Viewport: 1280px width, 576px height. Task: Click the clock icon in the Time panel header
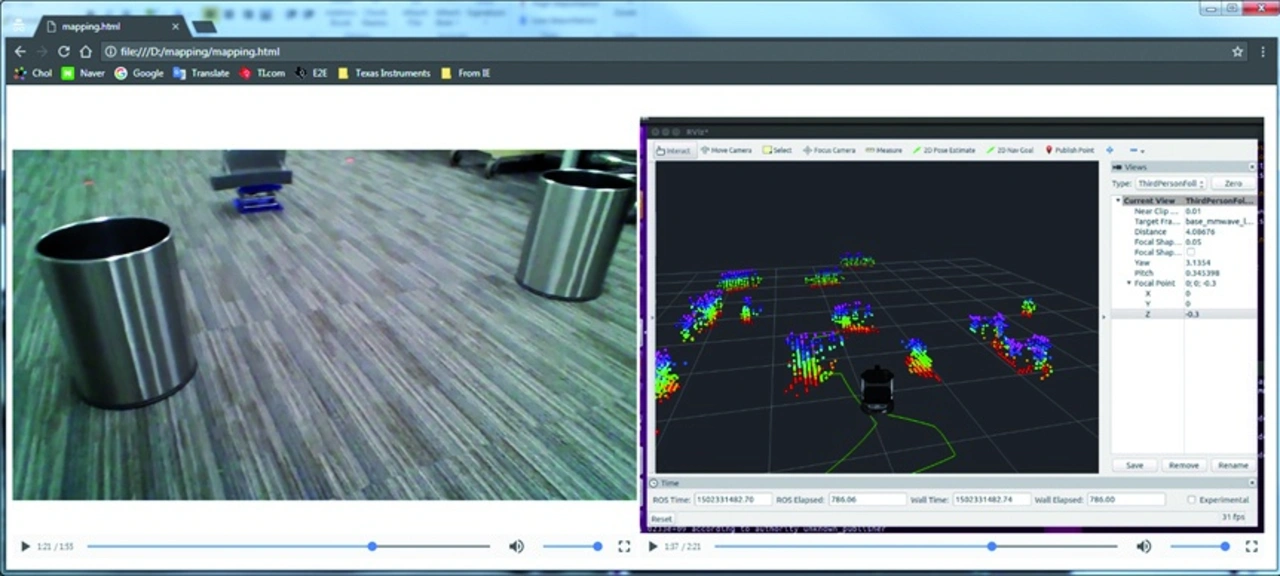(x=656, y=483)
